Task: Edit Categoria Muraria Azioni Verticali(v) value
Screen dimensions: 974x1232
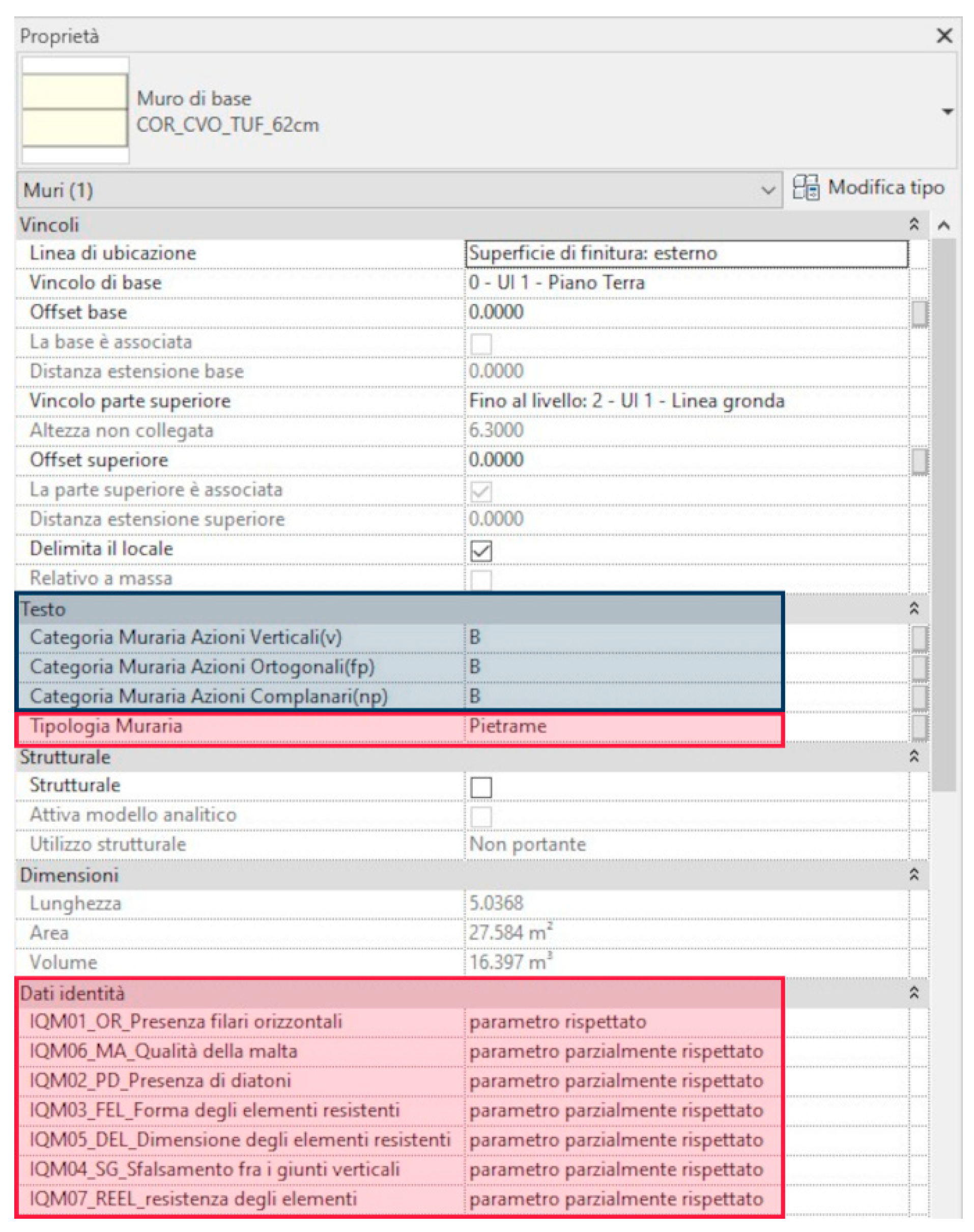Action: pyautogui.click(x=687, y=637)
